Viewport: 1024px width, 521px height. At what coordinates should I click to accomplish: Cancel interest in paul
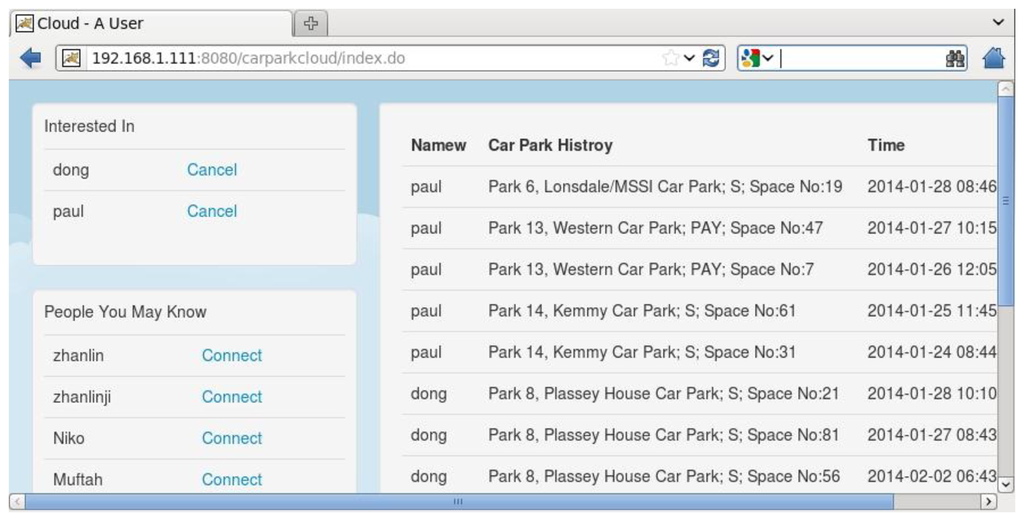click(x=212, y=211)
